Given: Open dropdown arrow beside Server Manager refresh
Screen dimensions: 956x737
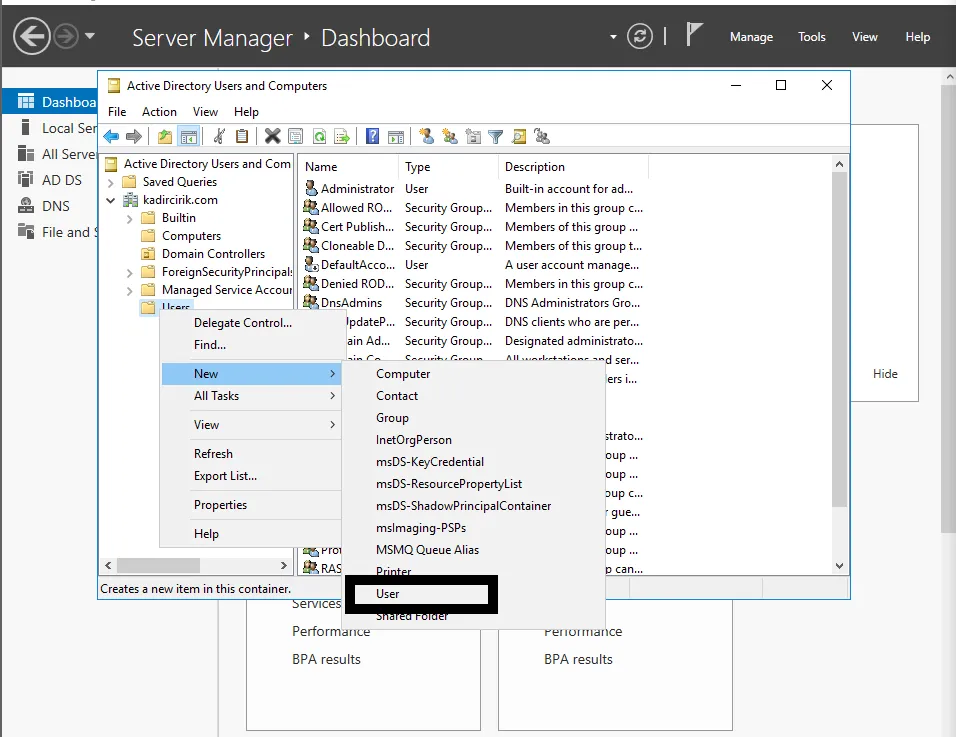Looking at the screenshot, I should pos(613,37).
